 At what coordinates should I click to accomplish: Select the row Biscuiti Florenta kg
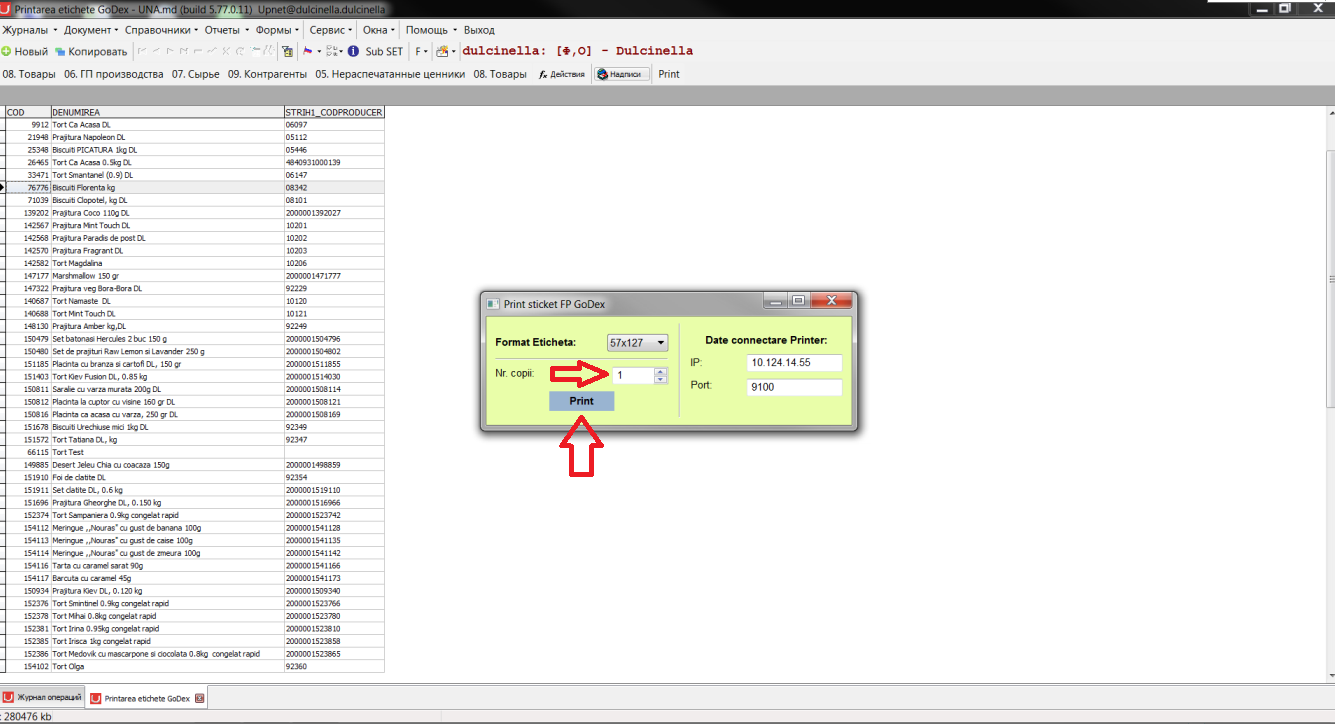pos(195,187)
